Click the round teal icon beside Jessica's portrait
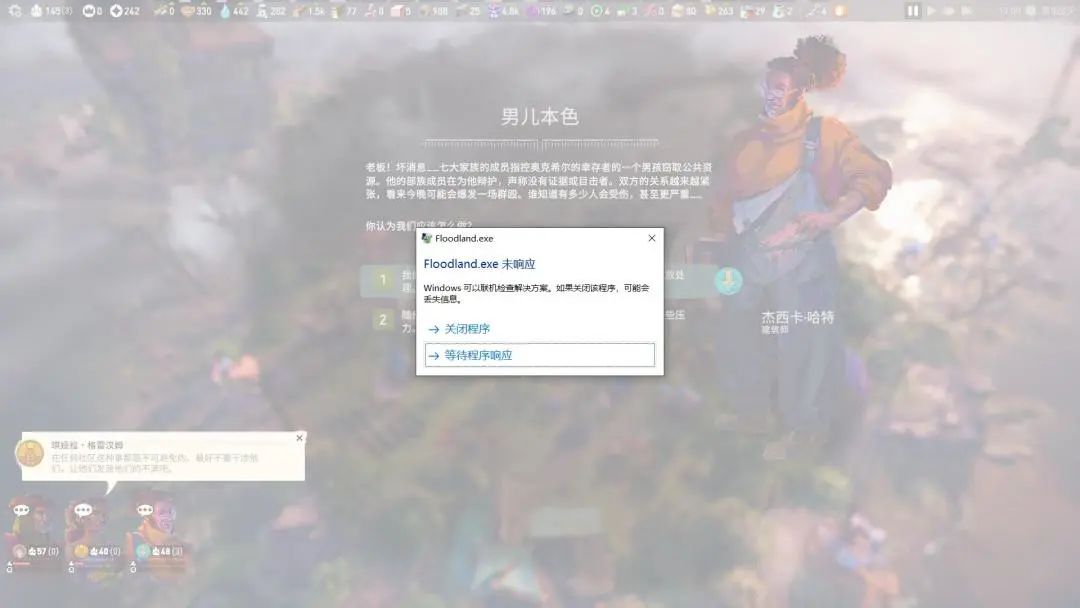 point(728,281)
